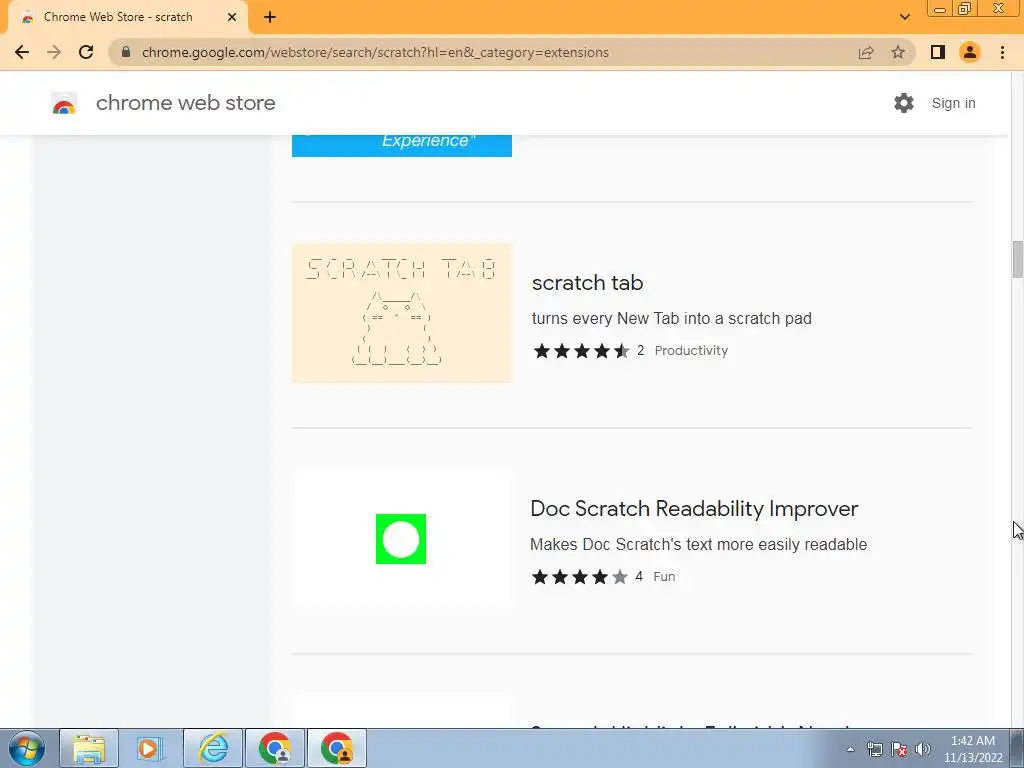Click the page vertical scrollbar thumb
1024x768 pixels.
click(1017, 260)
